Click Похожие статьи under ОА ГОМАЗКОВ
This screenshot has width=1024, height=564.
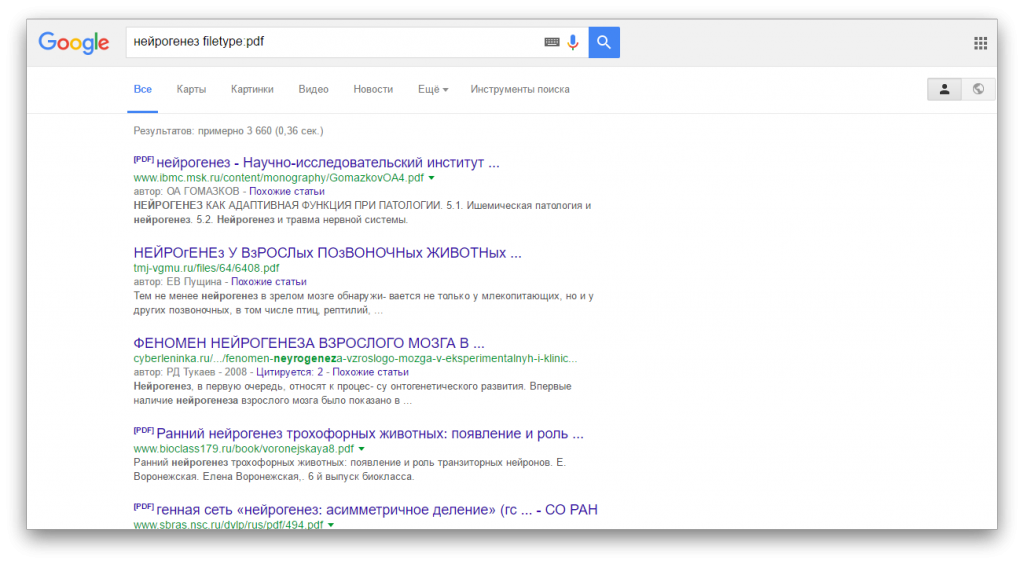[x=287, y=191]
